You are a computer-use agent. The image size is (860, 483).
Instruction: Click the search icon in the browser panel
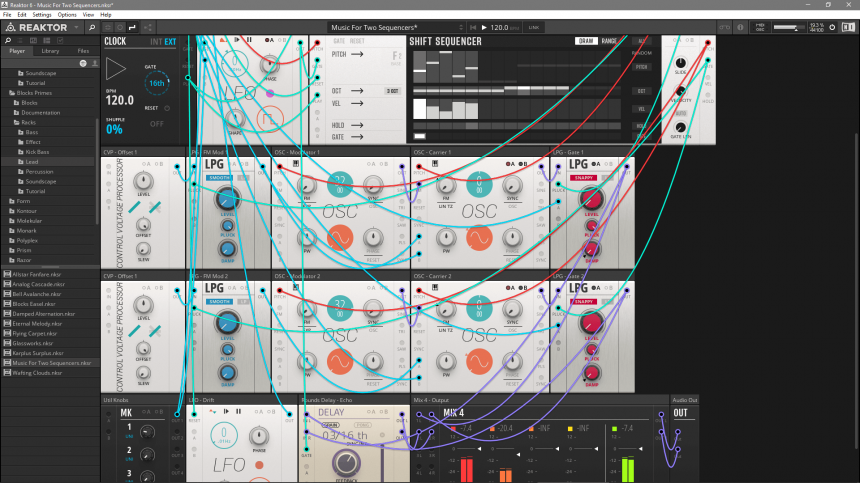[8, 41]
